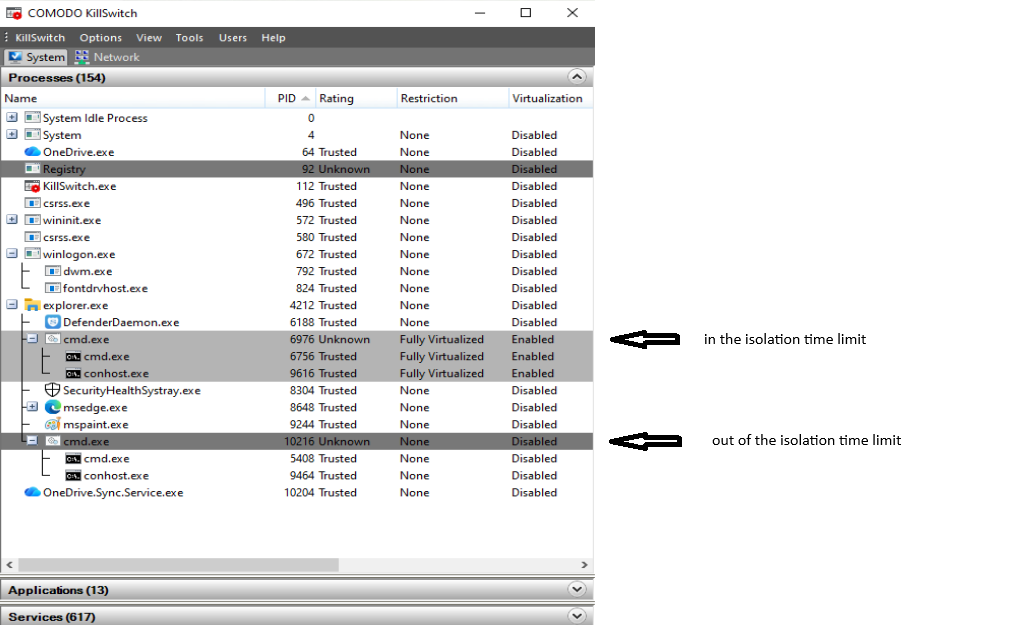Image resolution: width=1020 pixels, height=625 pixels.
Task: Click the COMODO KillSwitch title bar icon
Action: [14, 13]
